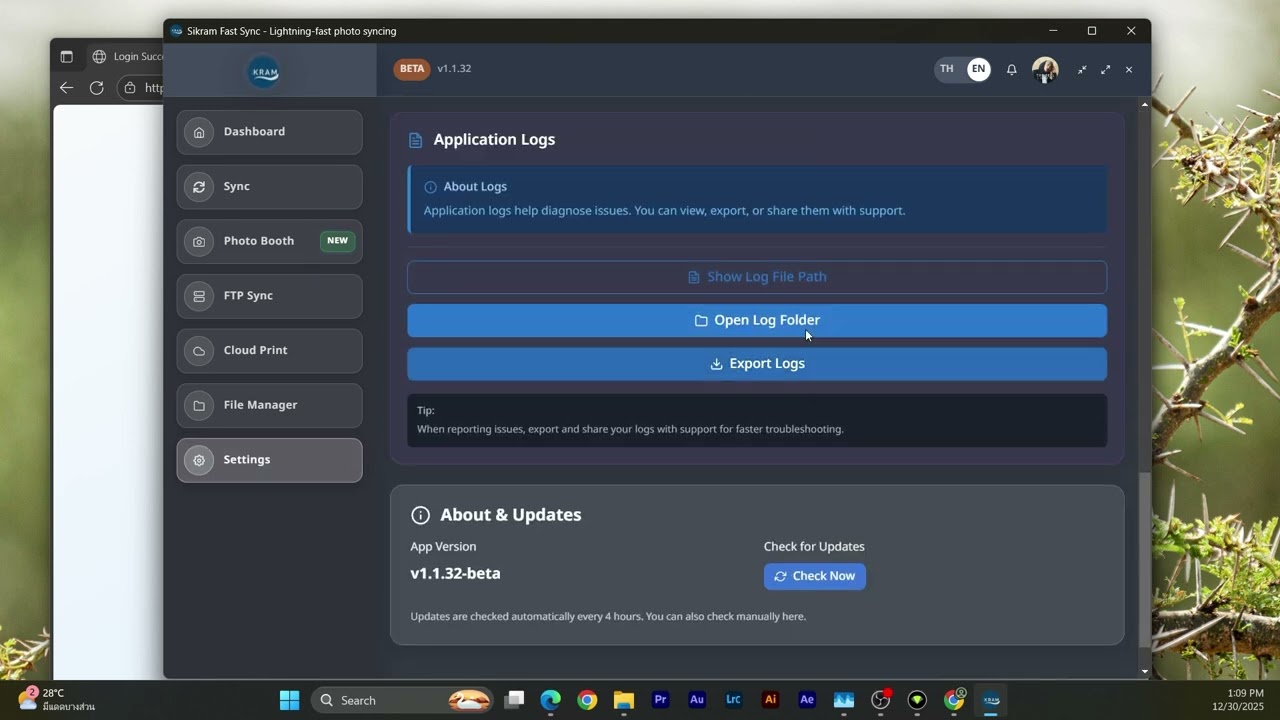This screenshot has height=720, width=1280.
Task: Show the log file path
Action: pyautogui.click(x=757, y=277)
